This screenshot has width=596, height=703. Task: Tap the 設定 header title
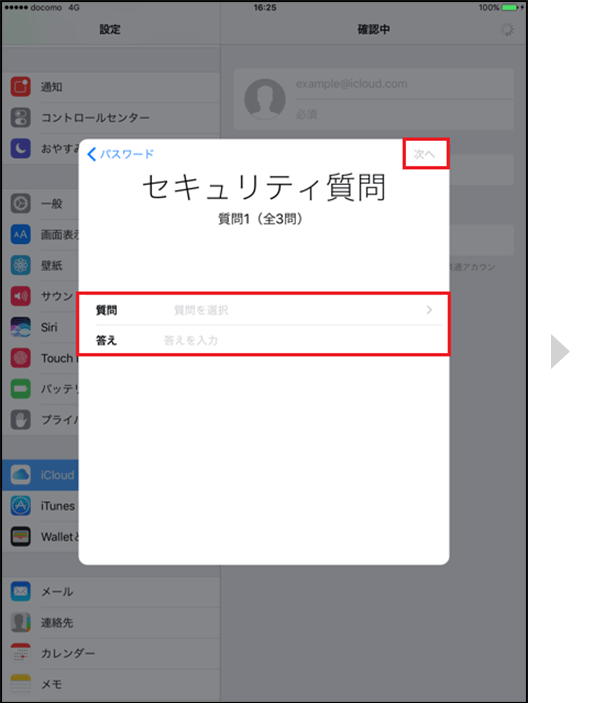point(110,30)
